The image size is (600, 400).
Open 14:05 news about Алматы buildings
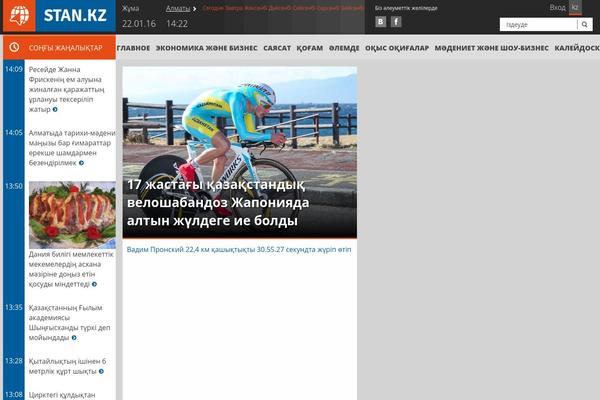pos(72,148)
